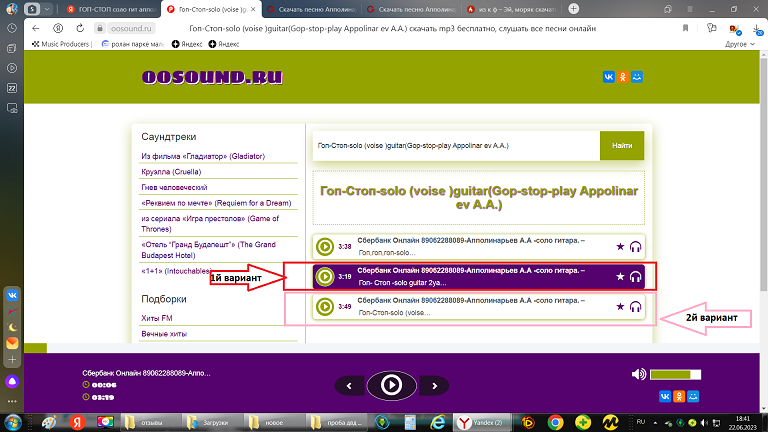
Task: Open Гнев человеческий soundtrack link
Action: [x=174, y=188]
